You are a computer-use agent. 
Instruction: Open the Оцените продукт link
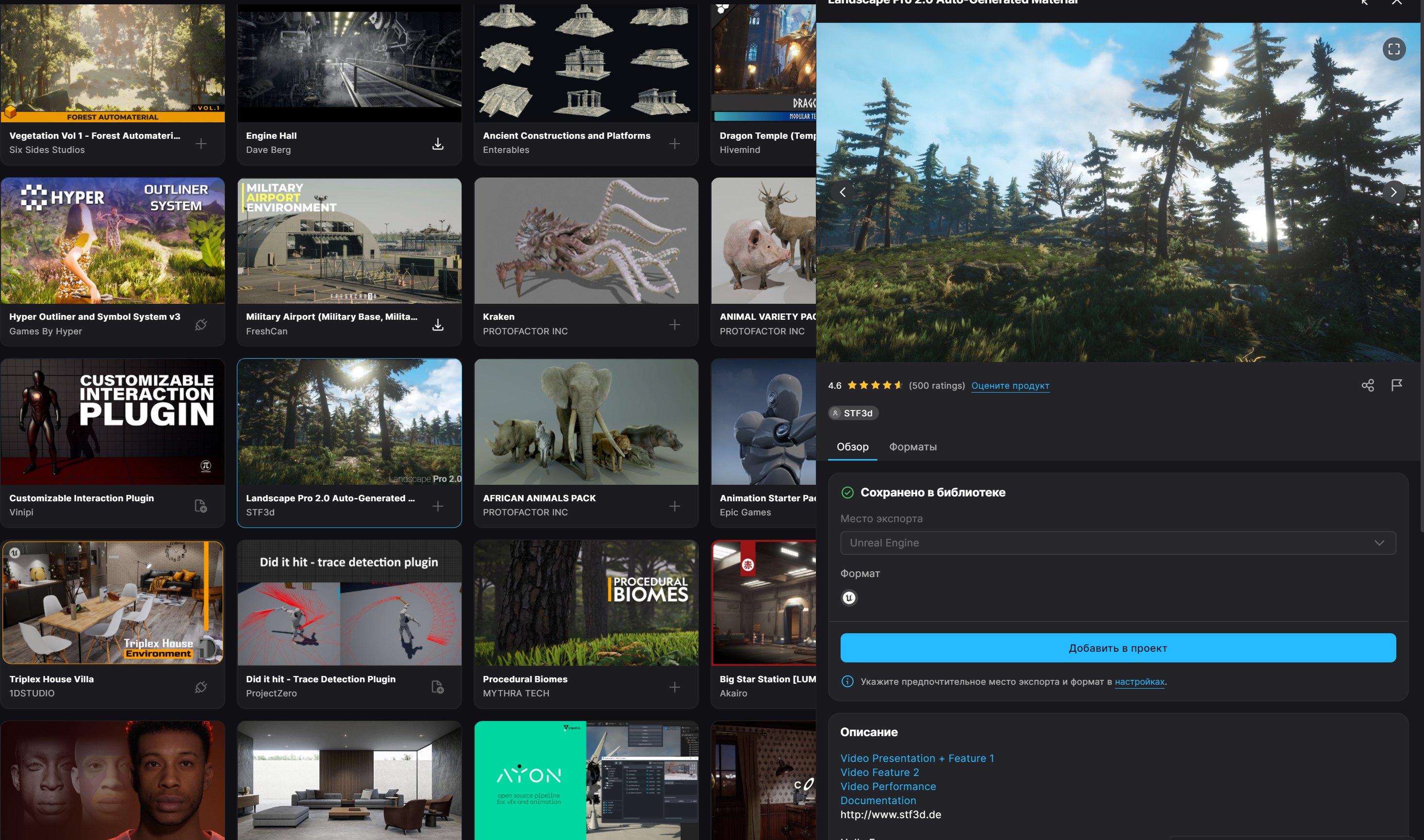pyautogui.click(x=1010, y=385)
